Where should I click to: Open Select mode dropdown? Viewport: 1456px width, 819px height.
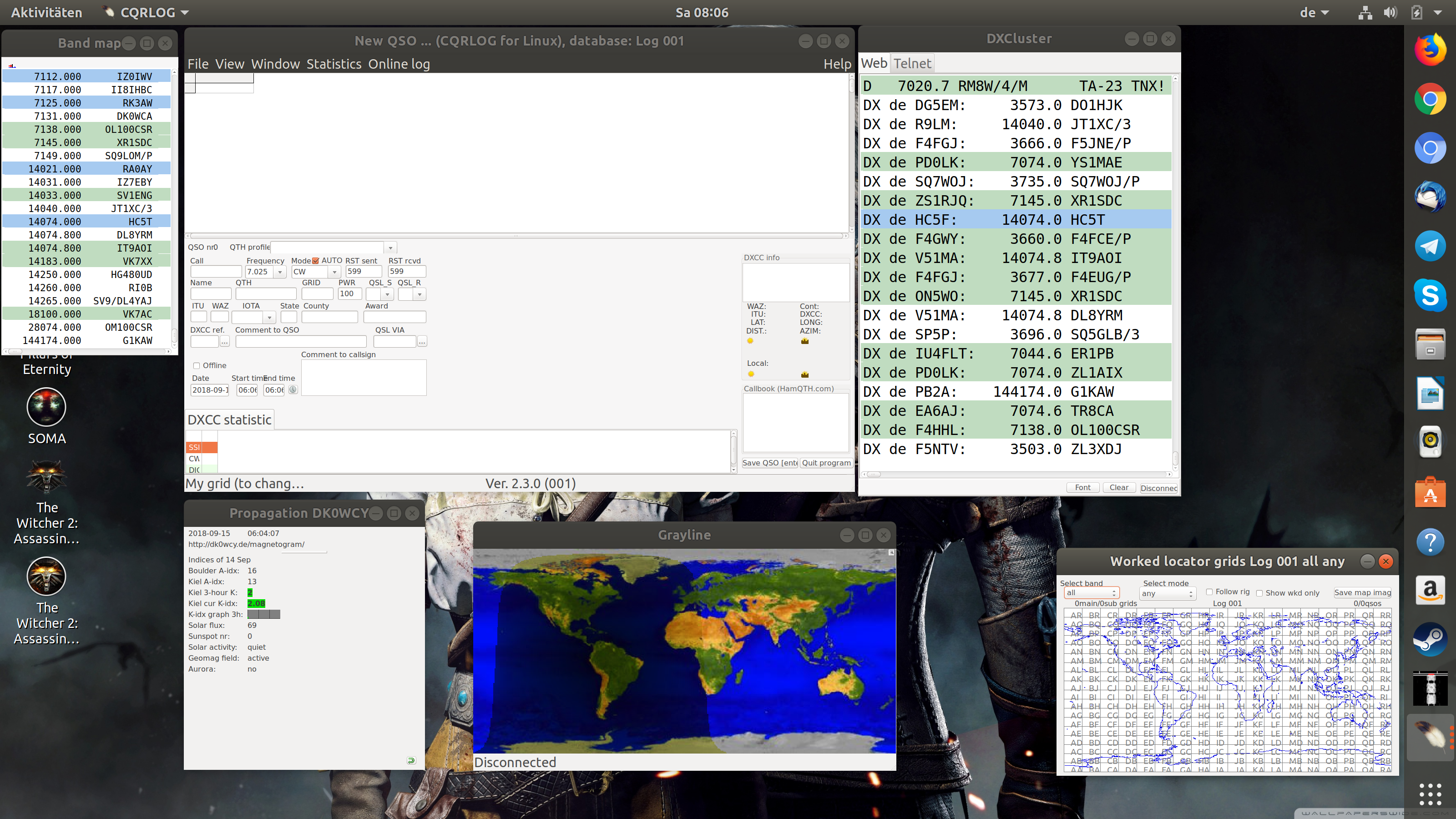[x=1167, y=593]
